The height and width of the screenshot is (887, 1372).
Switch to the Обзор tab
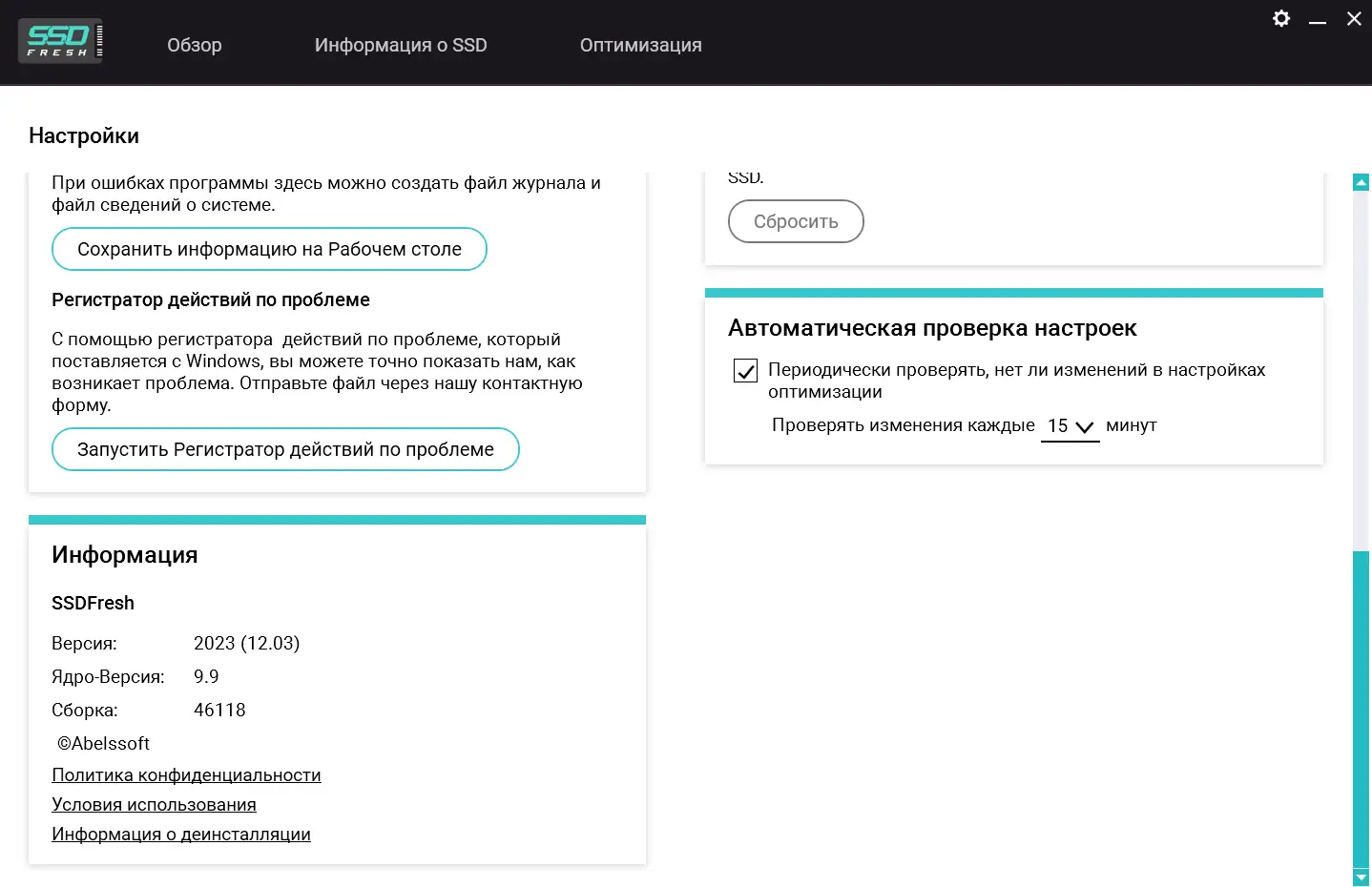point(194,45)
